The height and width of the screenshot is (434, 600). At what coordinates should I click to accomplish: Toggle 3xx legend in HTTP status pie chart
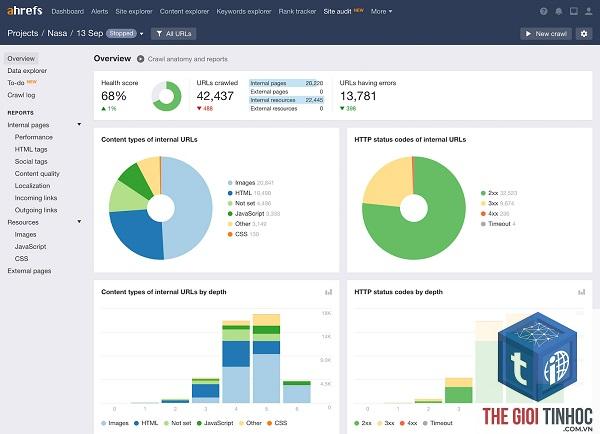tap(497, 203)
